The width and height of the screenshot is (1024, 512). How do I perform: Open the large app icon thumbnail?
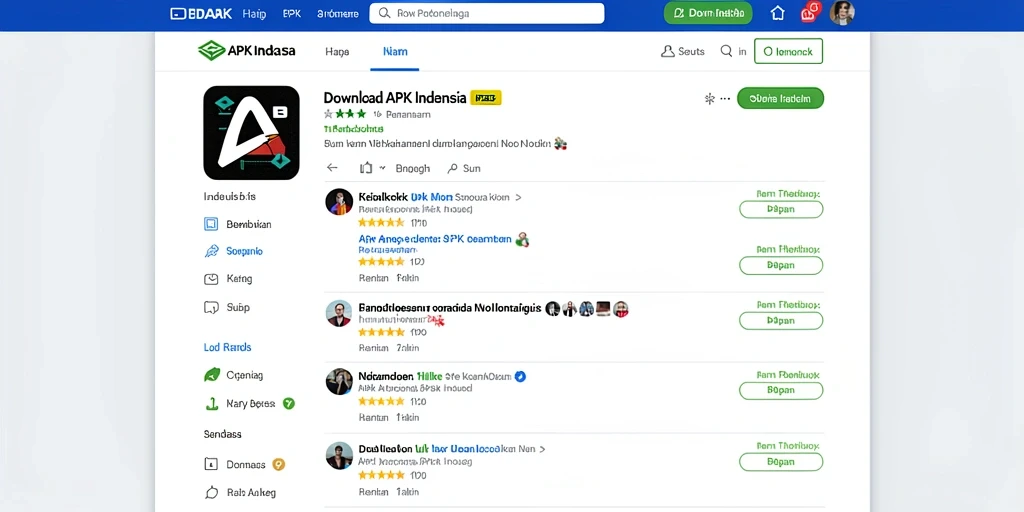251,133
